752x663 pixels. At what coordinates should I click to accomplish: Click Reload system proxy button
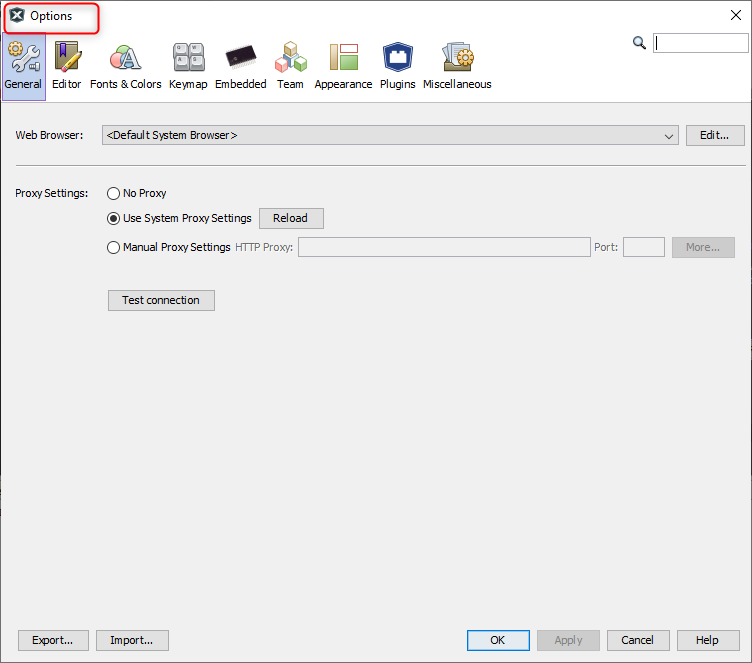(x=291, y=218)
